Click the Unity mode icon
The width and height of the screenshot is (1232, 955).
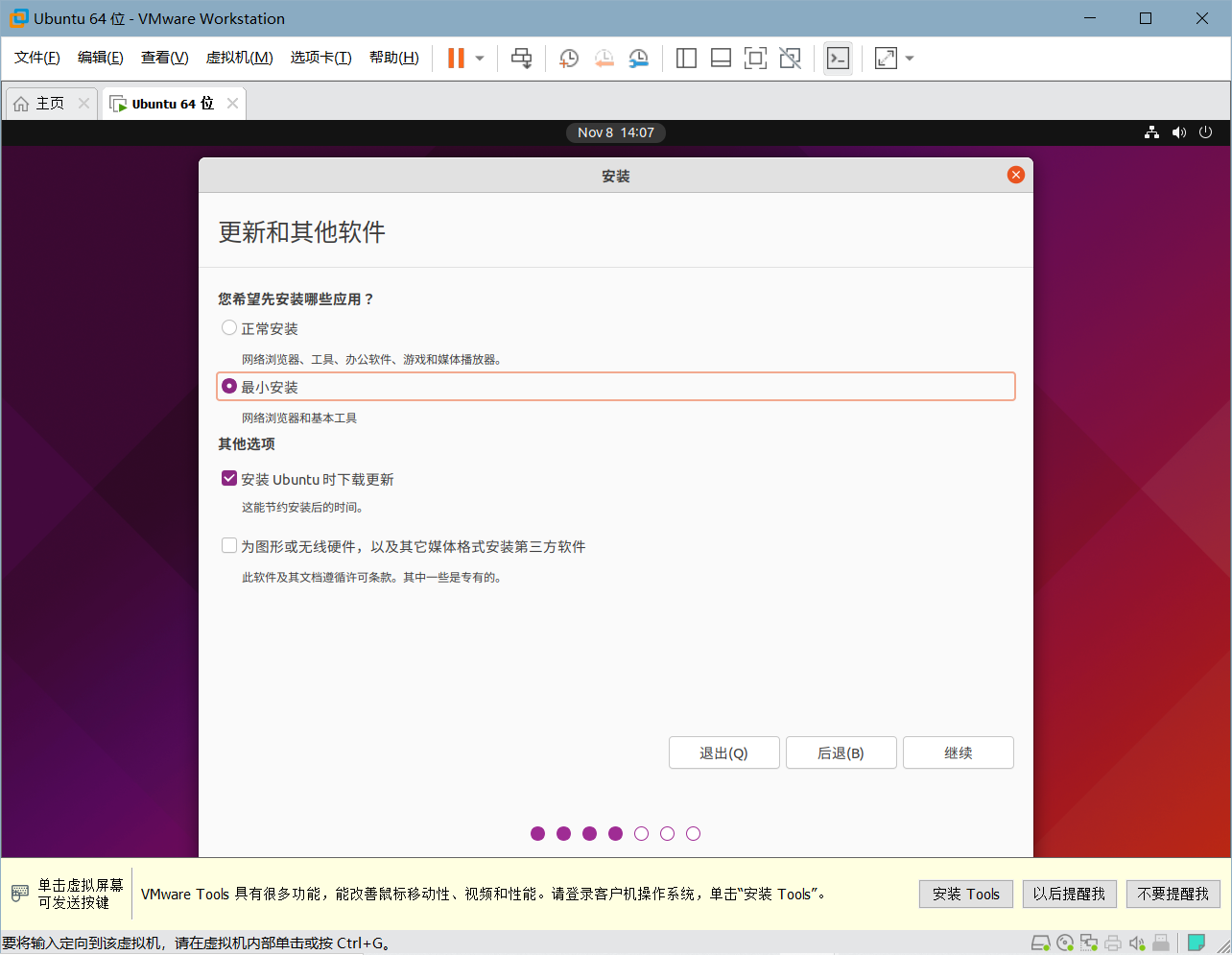[x=790, y=59]
